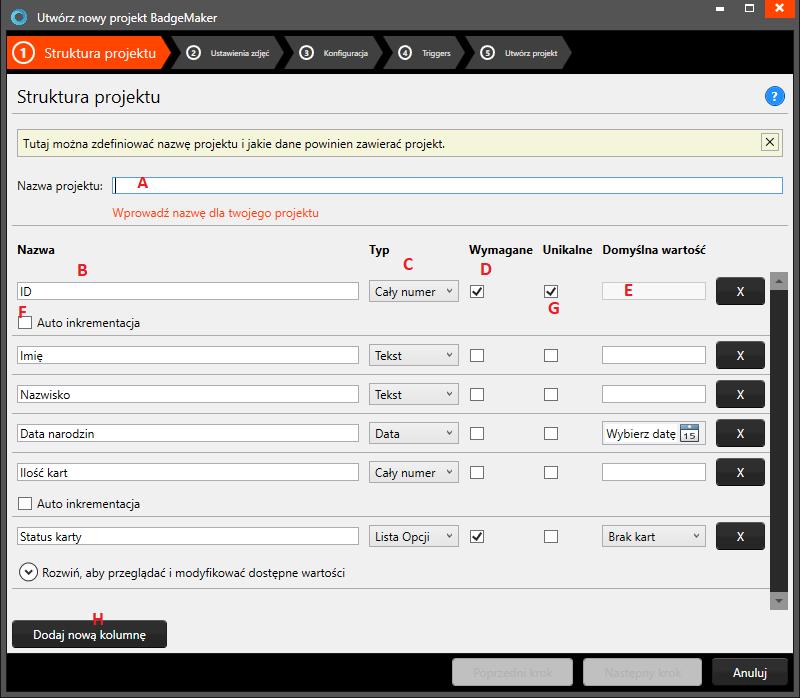Click scrollbar down arrow of column list

point(779,601)
